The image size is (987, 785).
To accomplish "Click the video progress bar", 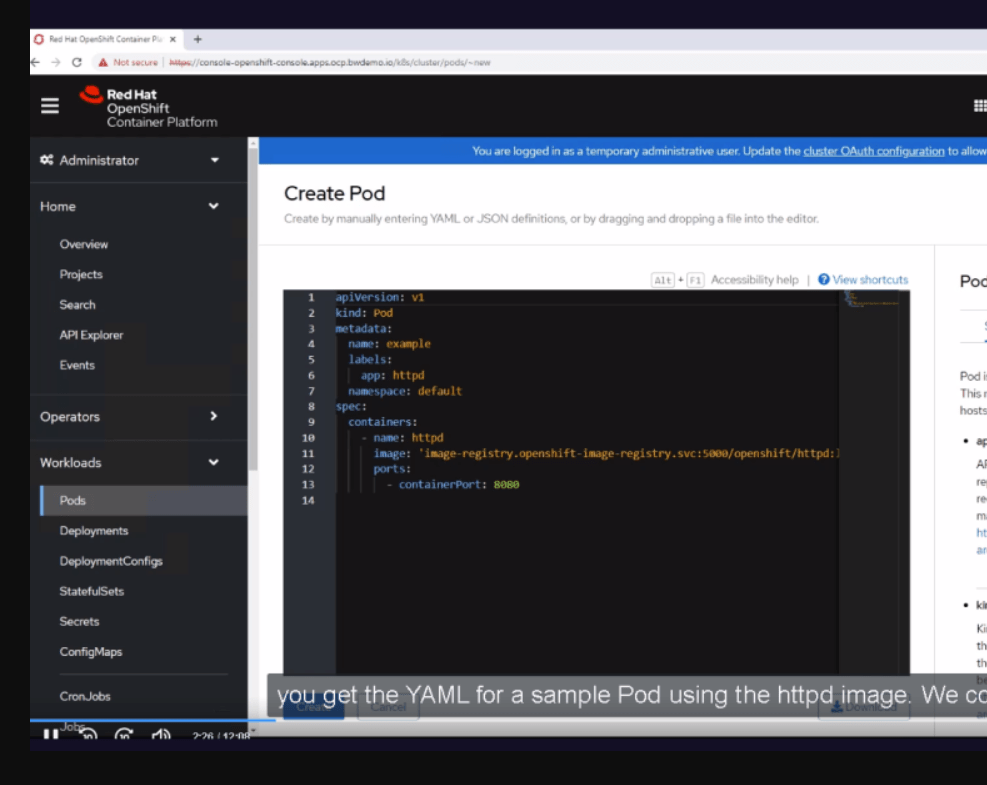I will coord(151,720).
